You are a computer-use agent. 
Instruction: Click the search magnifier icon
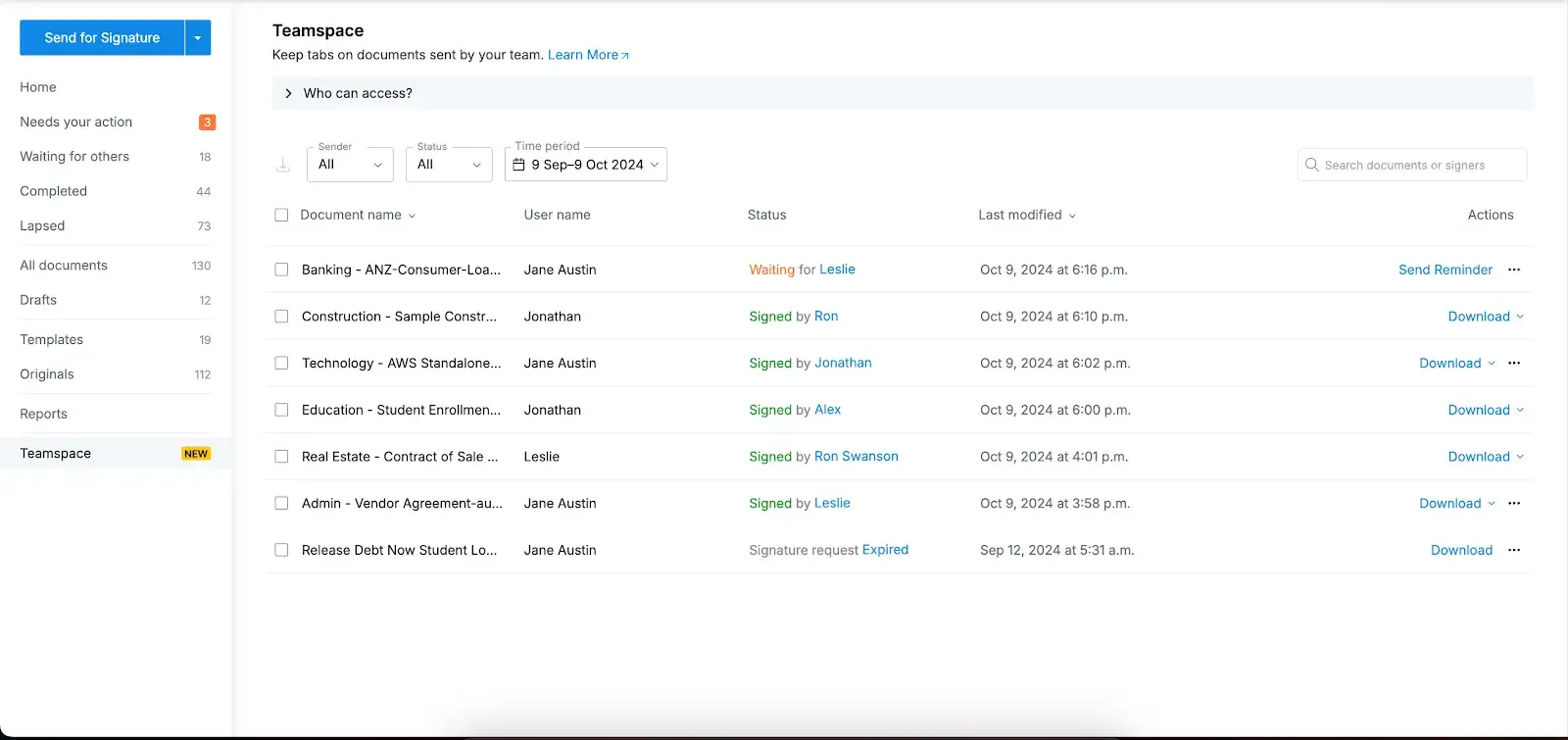(1311, 165)
